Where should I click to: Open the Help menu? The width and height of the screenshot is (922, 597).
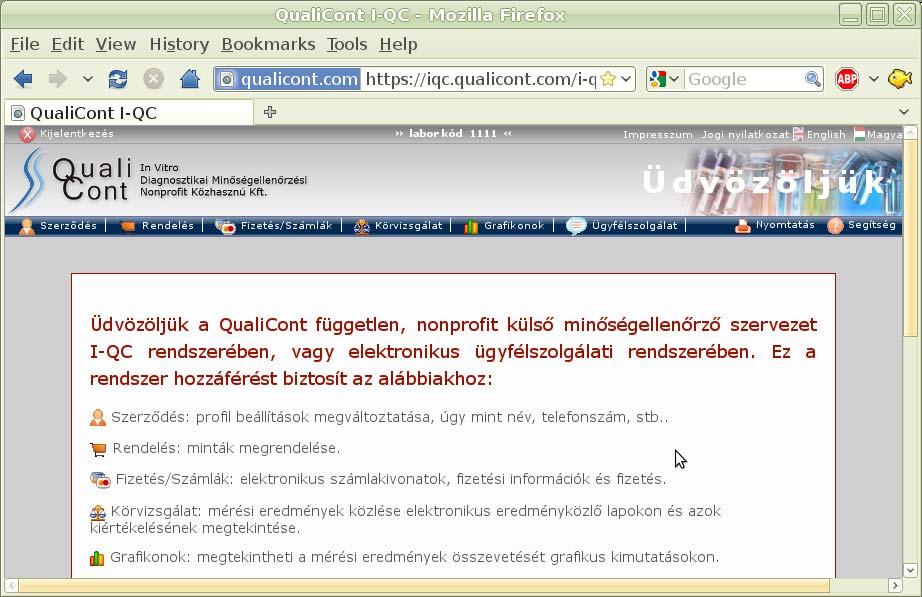[398, 44]
